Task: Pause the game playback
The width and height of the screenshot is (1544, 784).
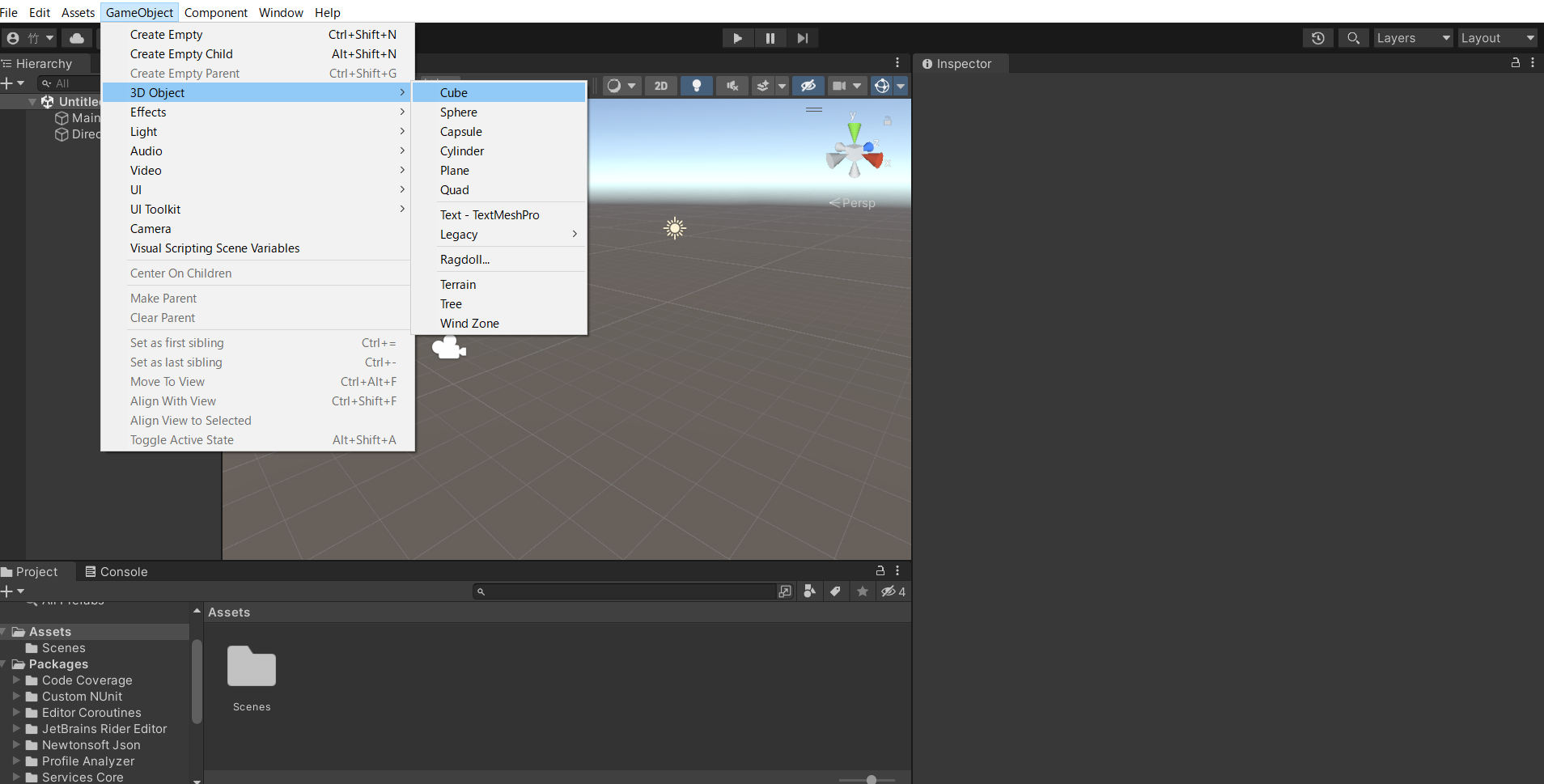Action: click(x=770, y=38)
